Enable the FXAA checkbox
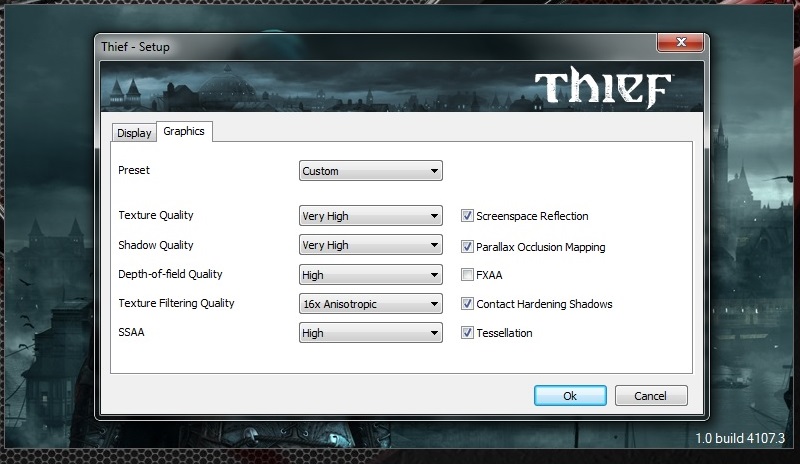The width and height of the screenshot is (800, 464). point(467,275)
